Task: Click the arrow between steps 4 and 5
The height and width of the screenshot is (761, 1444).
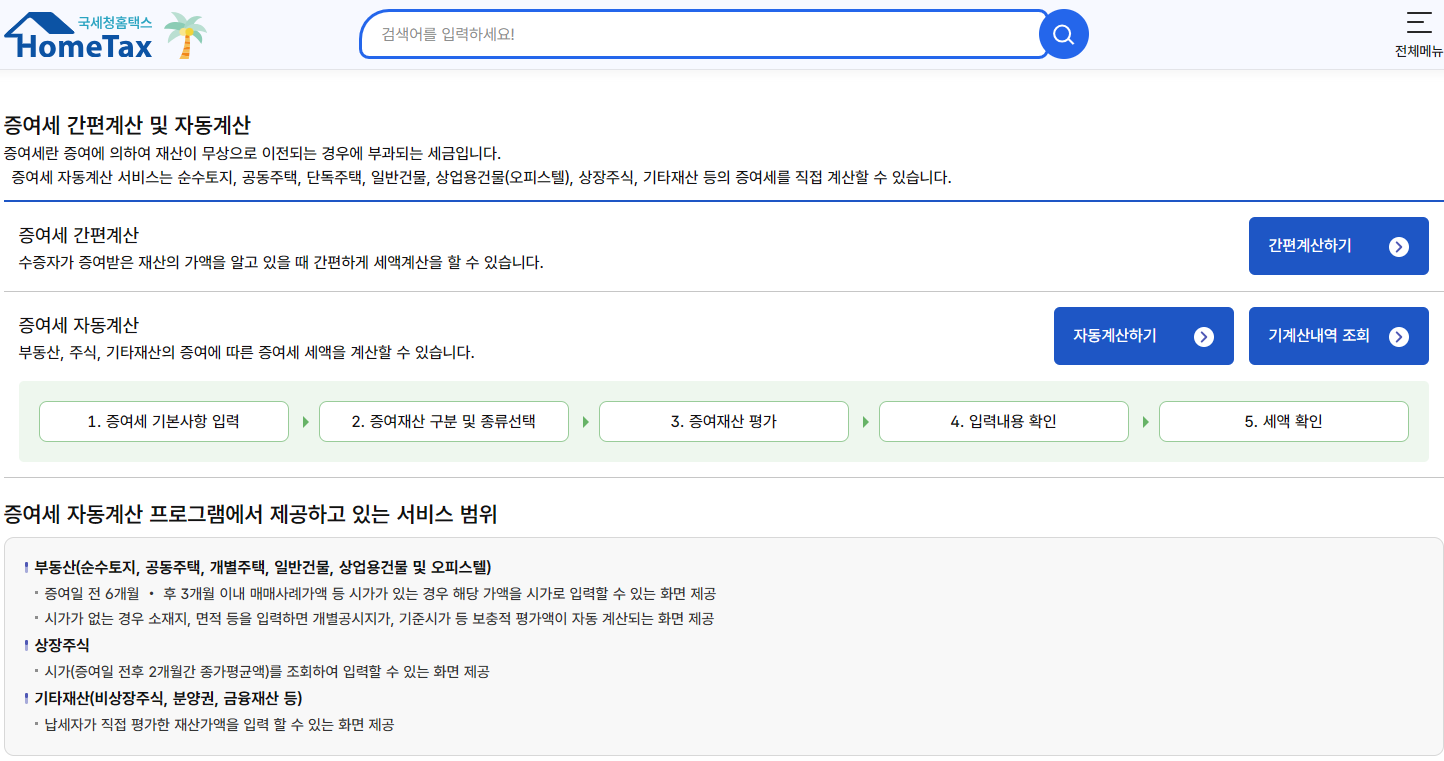Action: tap(1145, 422)
